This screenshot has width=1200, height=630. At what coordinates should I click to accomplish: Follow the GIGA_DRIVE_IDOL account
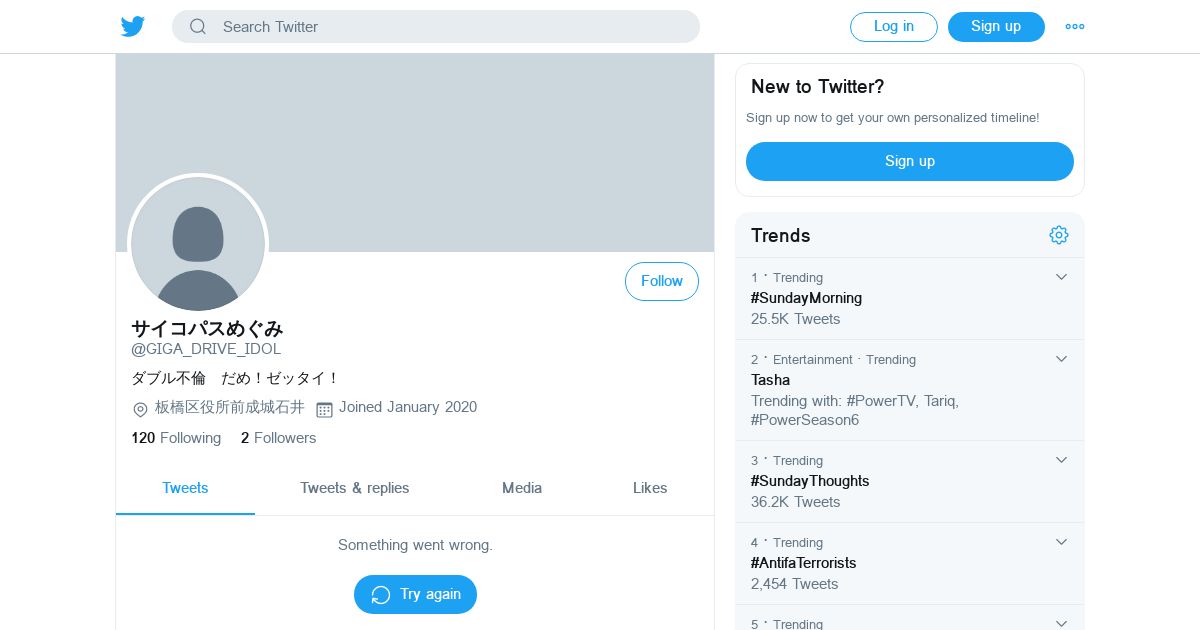[662, 282]
